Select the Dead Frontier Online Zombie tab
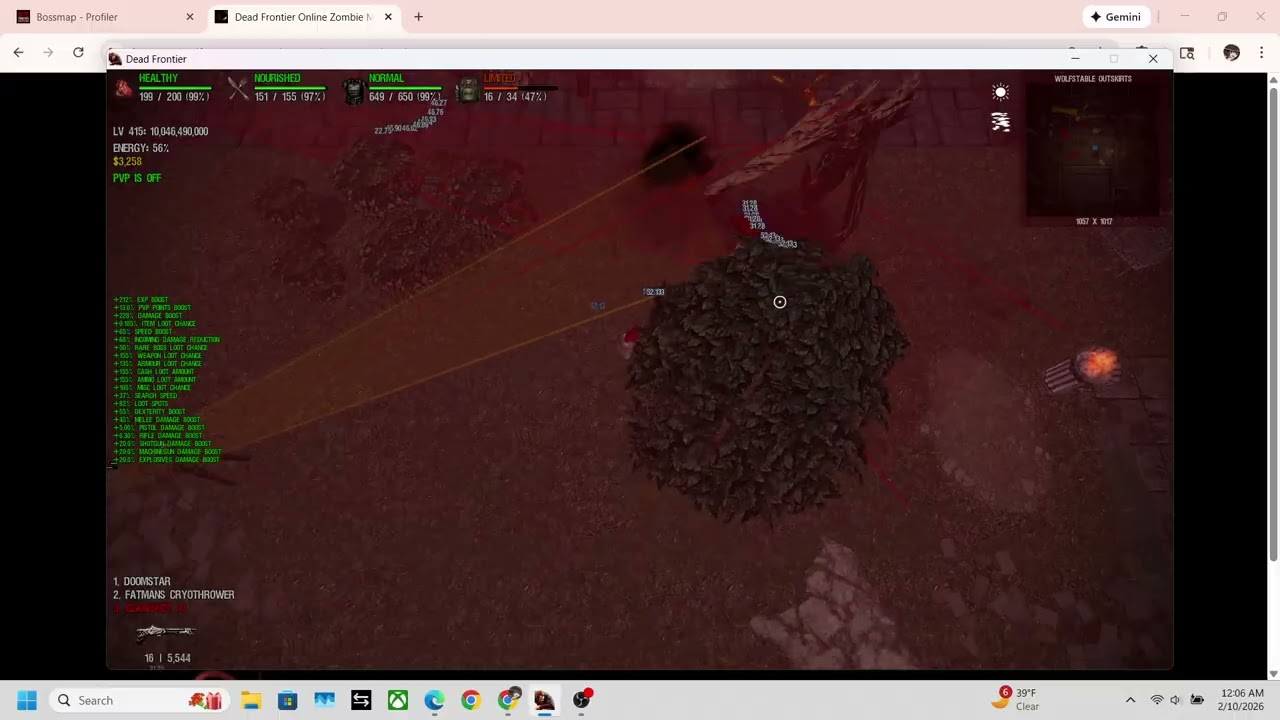Viewport: 1280px width, 720px height. pyautogui.click(x=303, y=17)
